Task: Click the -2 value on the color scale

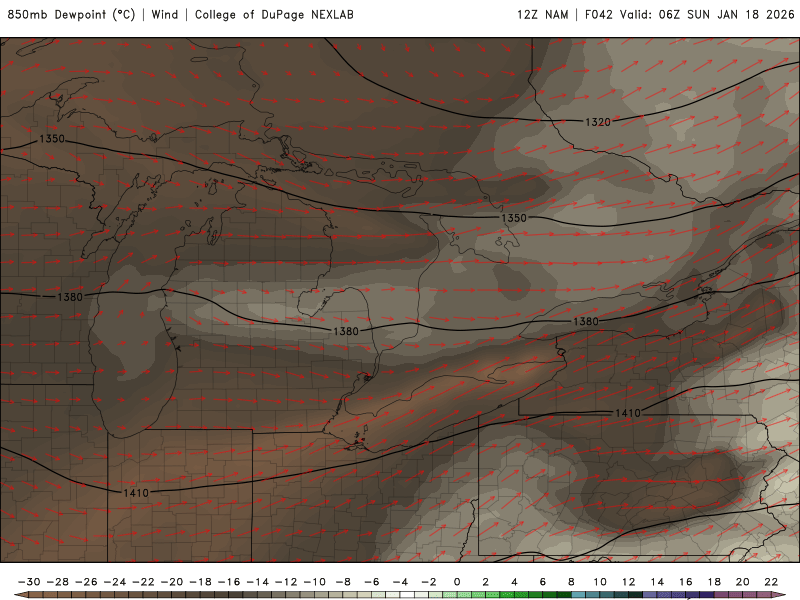Action: click(429, 582)
